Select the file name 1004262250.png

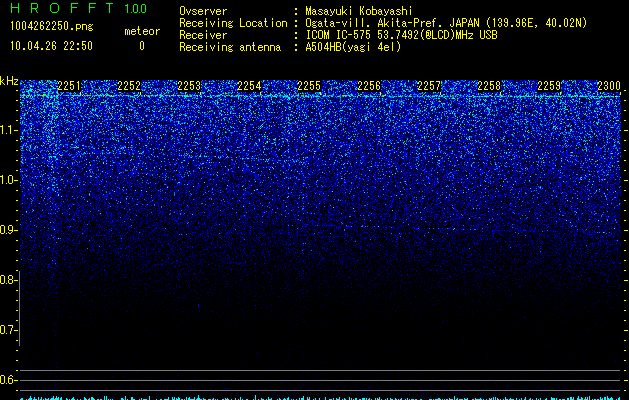click(52, 27)
